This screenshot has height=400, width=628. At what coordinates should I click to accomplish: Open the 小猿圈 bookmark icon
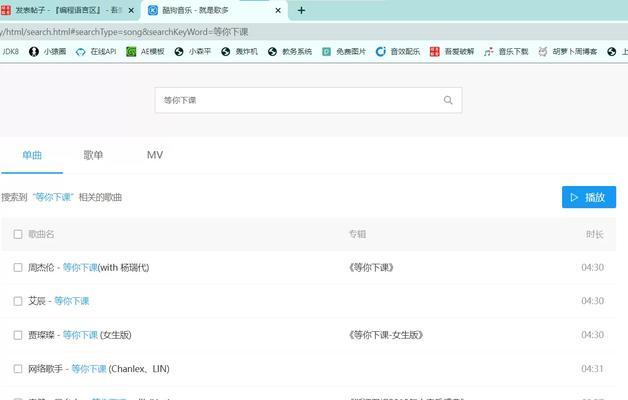(34, 51)
